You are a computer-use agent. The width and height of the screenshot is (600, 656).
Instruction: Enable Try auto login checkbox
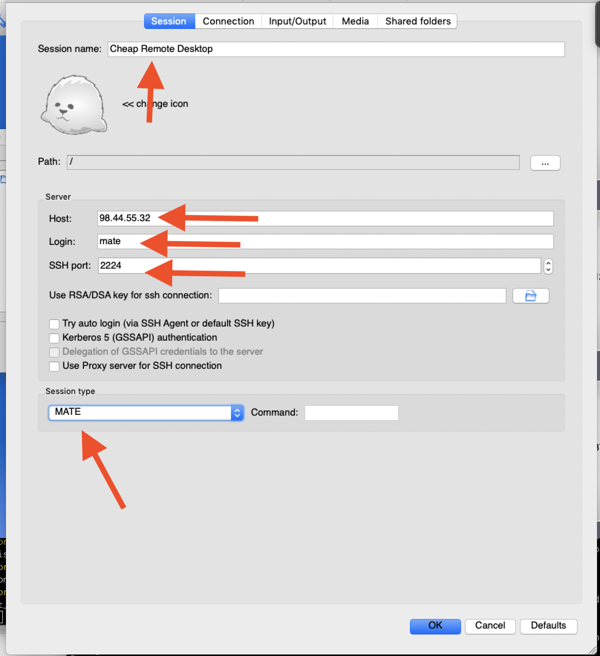point(54,324)
